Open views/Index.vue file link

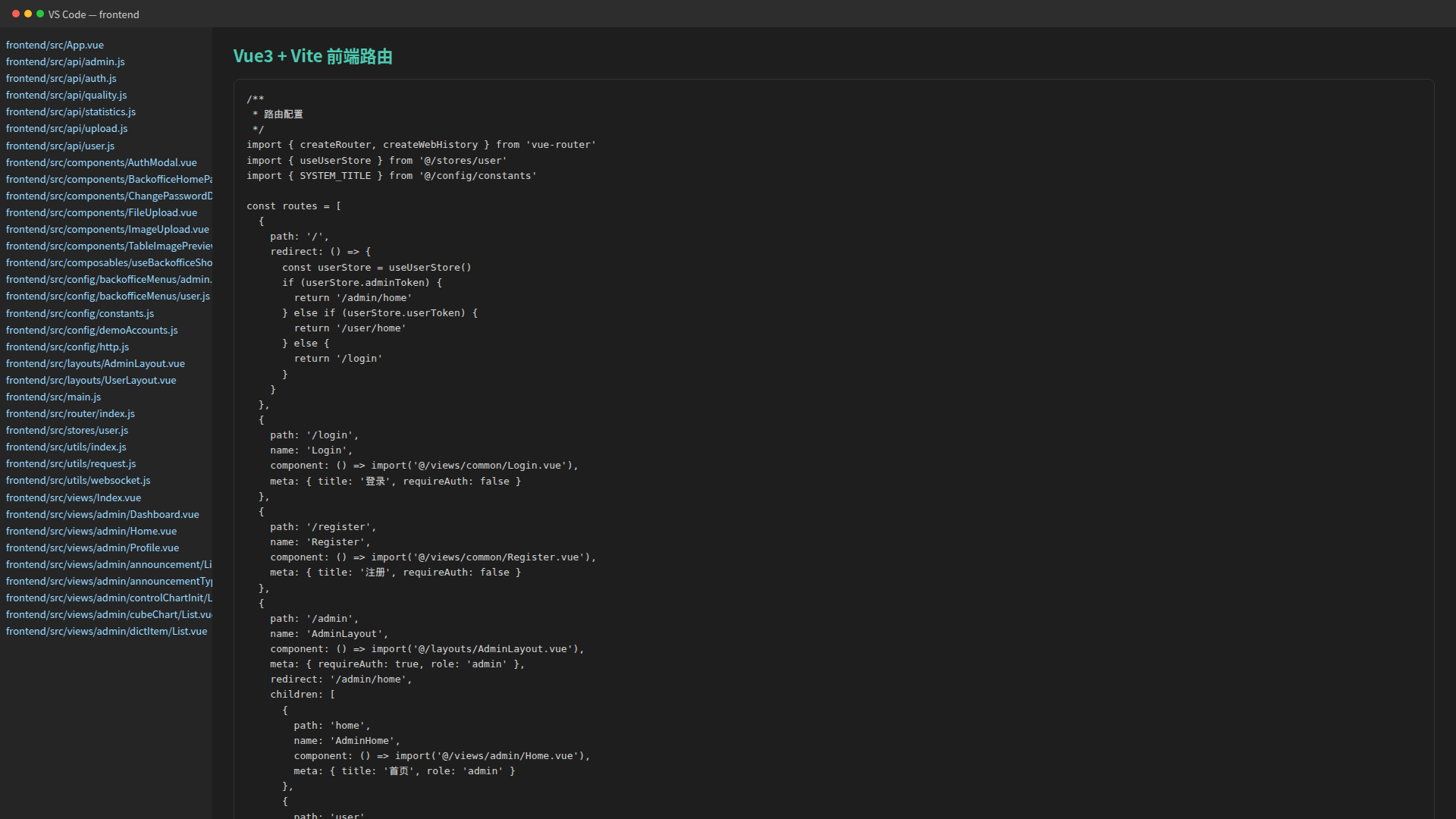[x=74, y=497]
